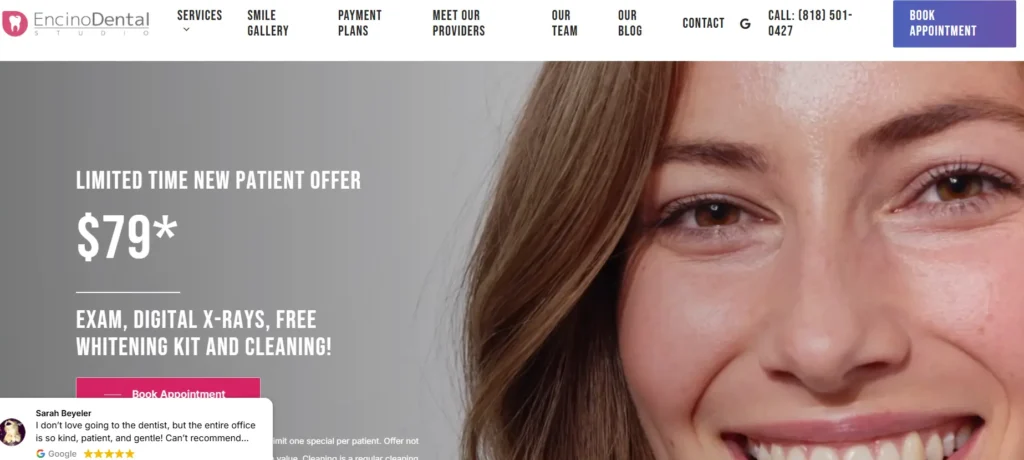1024x460 pixels.
Task: Click the Call (818) 501-0427 phone link
Action: (810, 23)
